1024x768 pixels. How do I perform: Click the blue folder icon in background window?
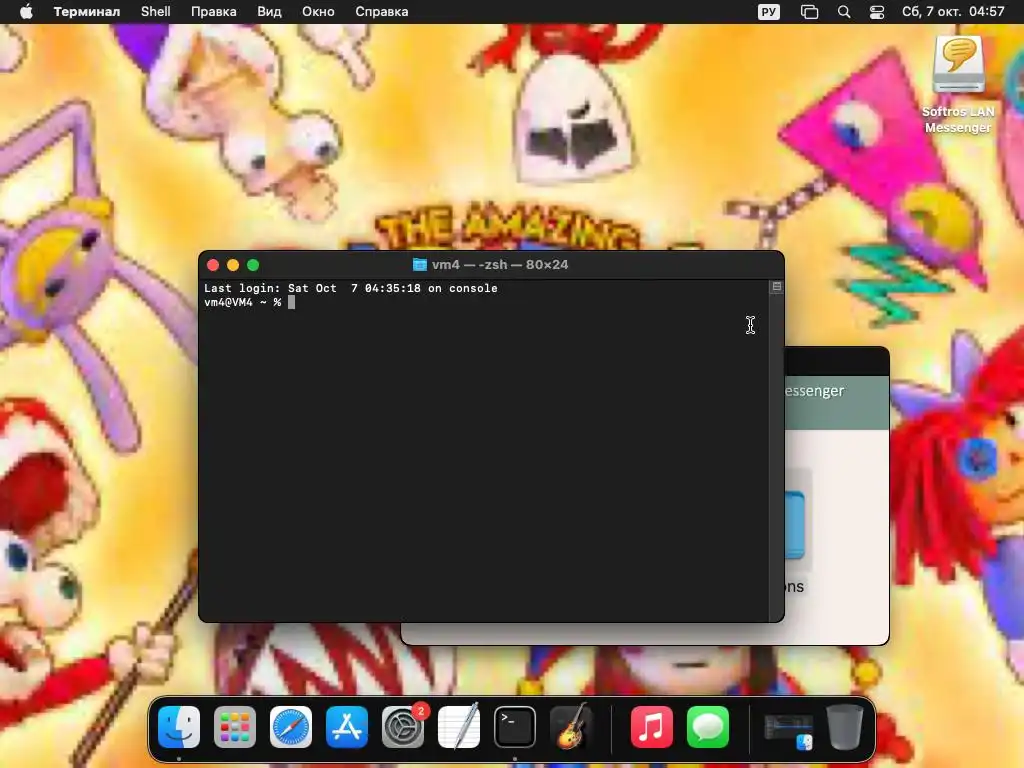pyautogui.click(x=794, y=525)
